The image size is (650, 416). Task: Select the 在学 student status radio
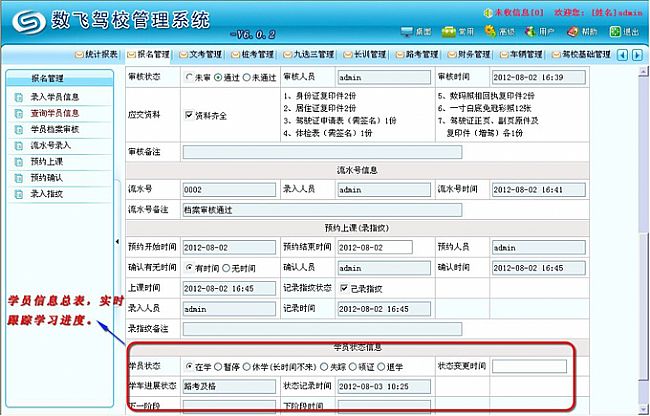[189, 366]
